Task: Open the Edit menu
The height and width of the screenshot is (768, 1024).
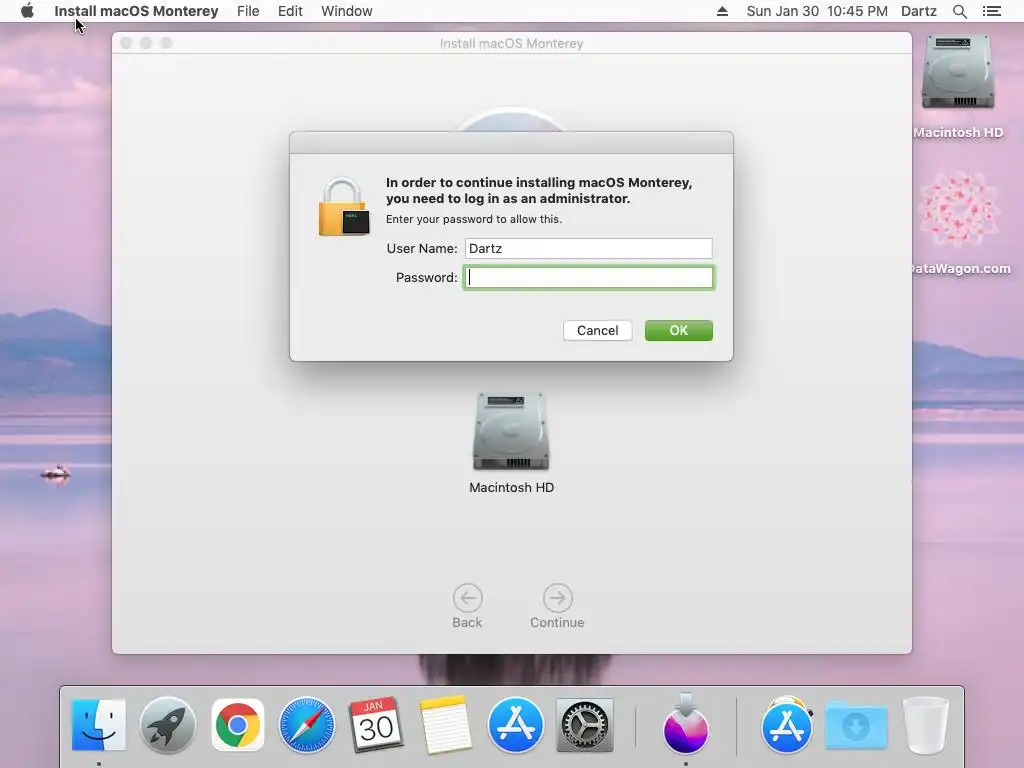Action: pos(290,11)
